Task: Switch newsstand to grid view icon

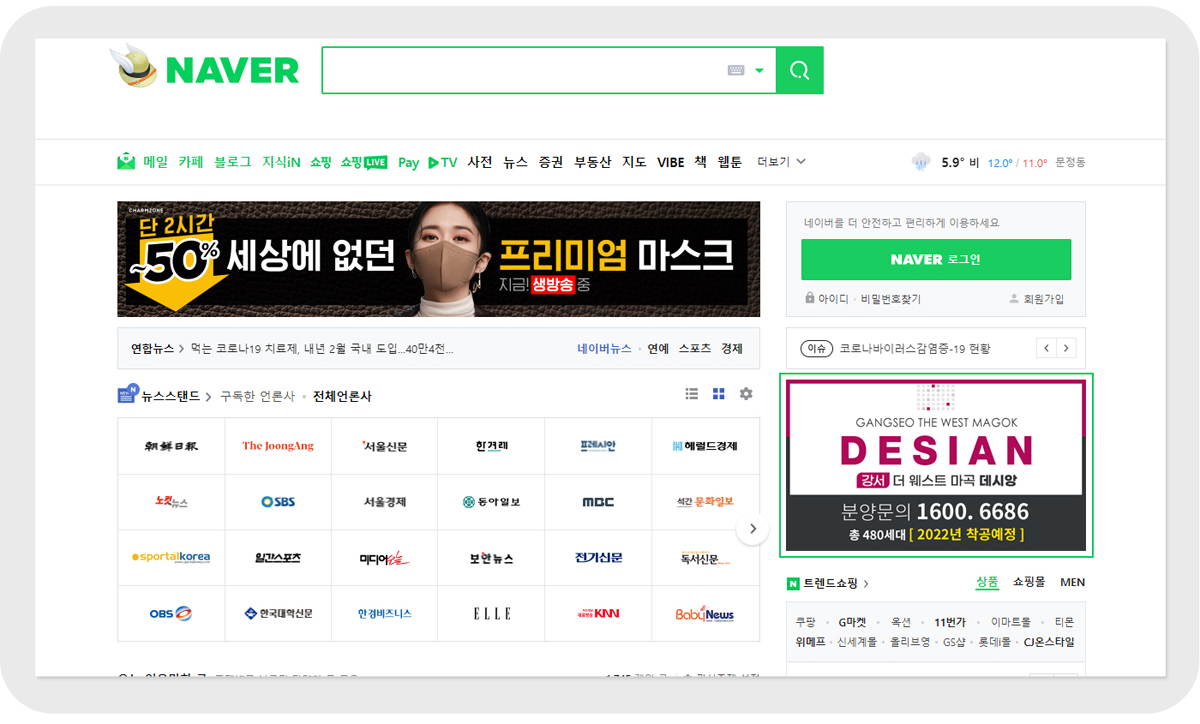Action: [718, 394]
